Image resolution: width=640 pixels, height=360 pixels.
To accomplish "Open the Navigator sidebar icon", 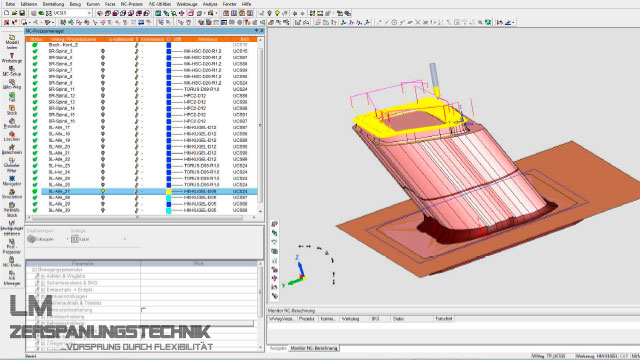I will 12,181.
